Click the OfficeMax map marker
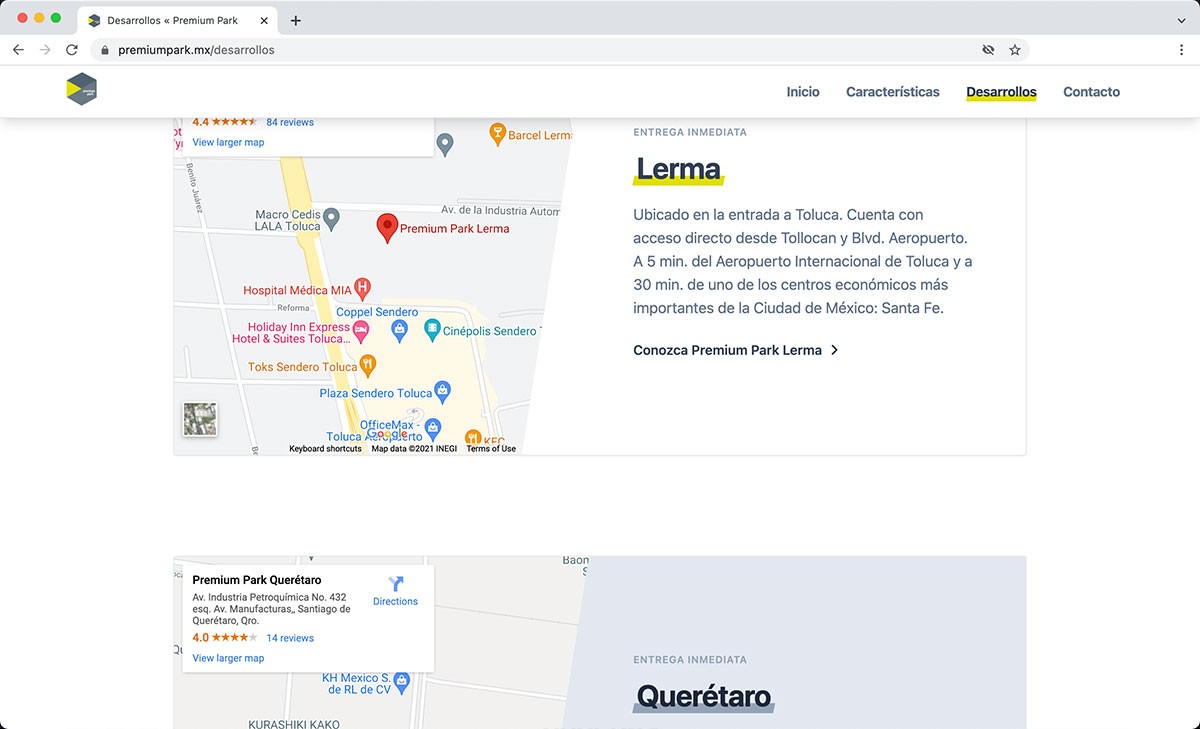 point(432,429)
